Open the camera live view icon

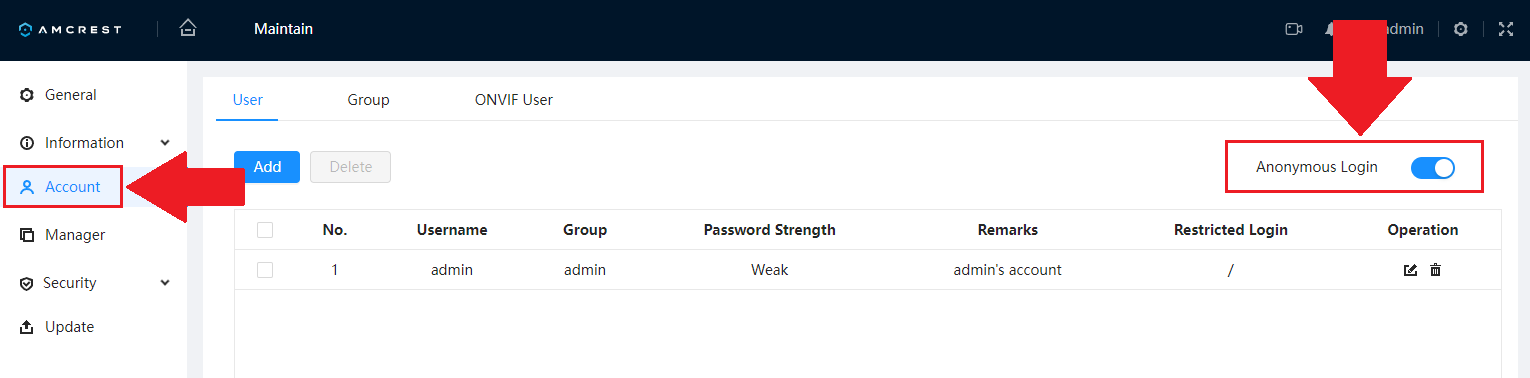tap(1293, 29)
